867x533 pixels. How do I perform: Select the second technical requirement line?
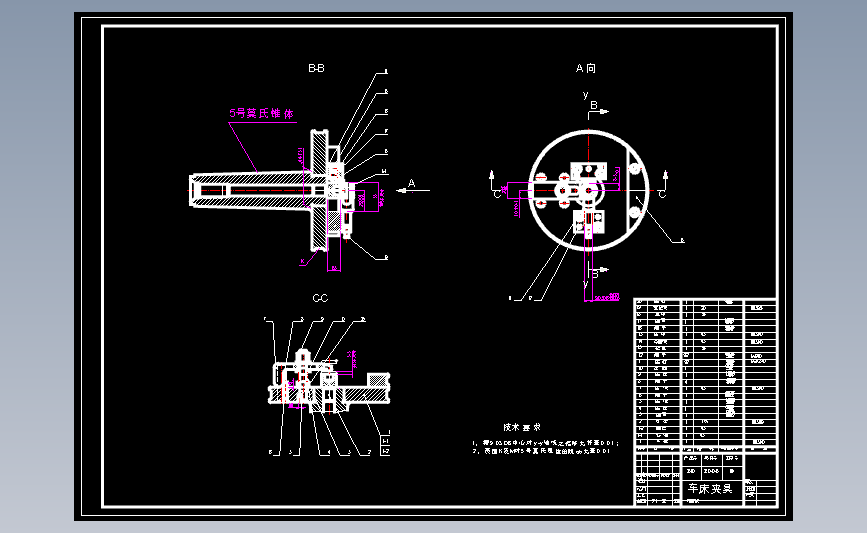tap(541, 451)
